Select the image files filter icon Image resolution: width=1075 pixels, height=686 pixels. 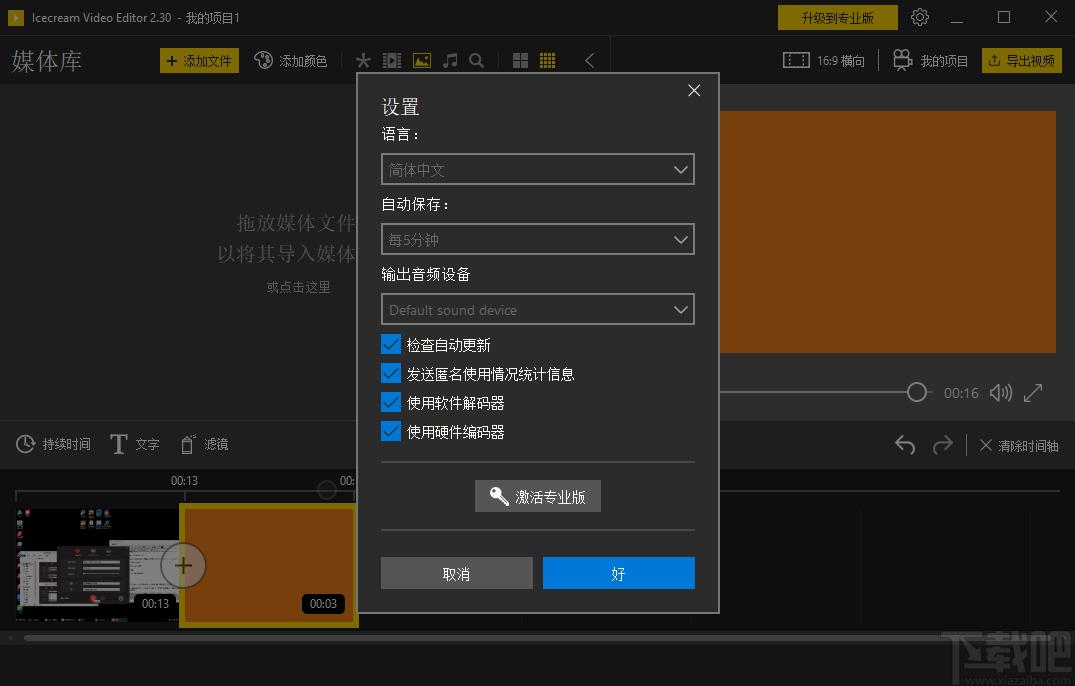point(421,61)
